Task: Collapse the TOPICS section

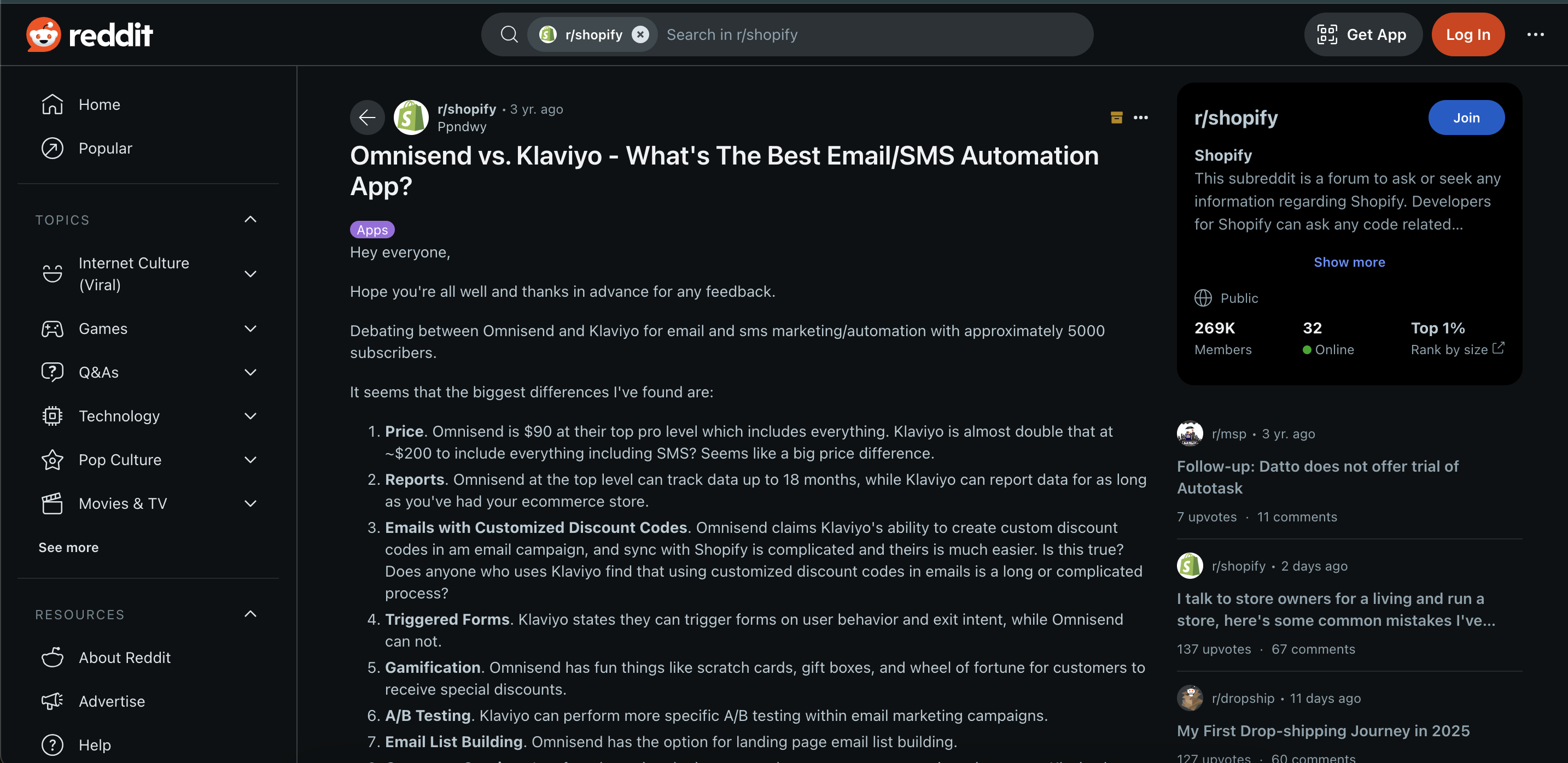Action: click(250, 220)
